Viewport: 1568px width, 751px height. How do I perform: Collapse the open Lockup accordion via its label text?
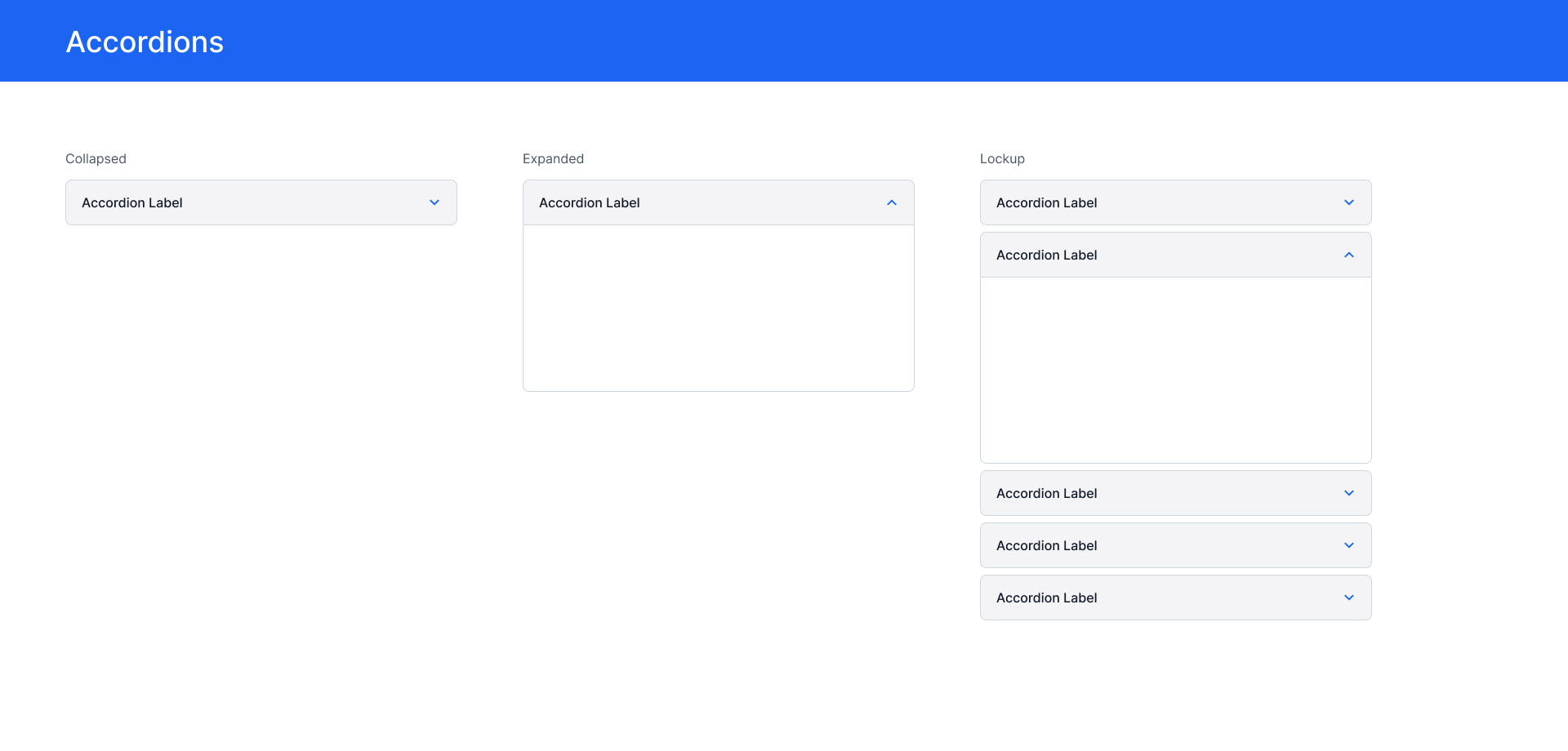click(1047, 255)
